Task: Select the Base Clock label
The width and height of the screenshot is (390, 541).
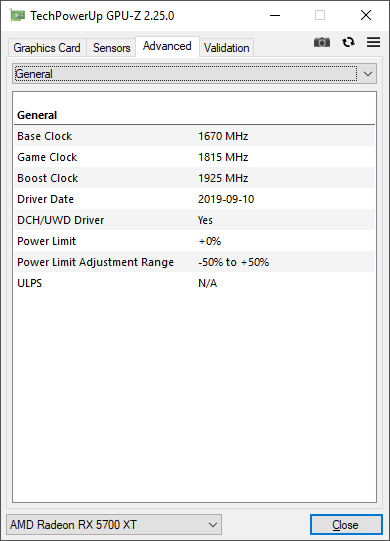Action: pos(45,136)
